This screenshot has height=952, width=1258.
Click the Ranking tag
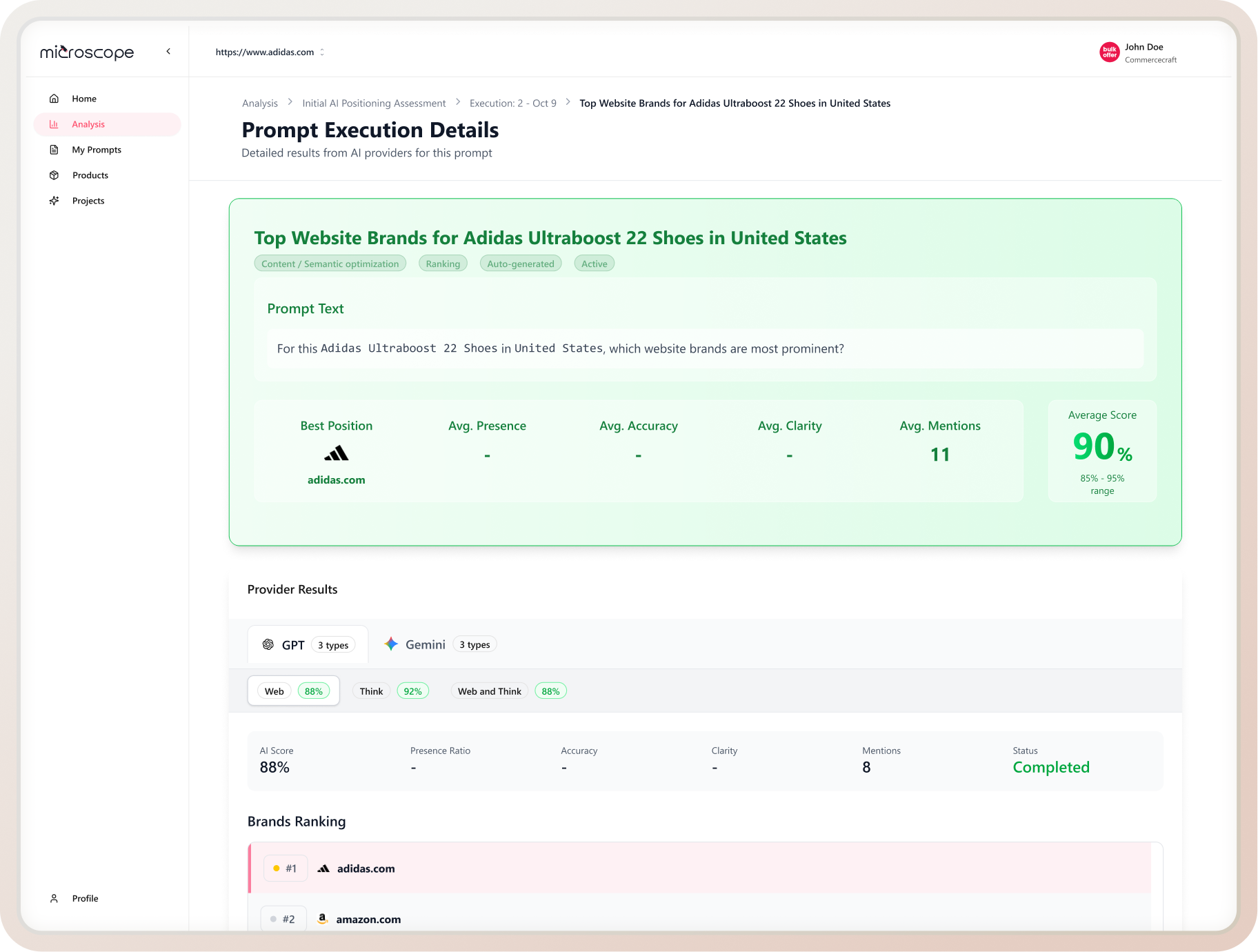(443, 264)
